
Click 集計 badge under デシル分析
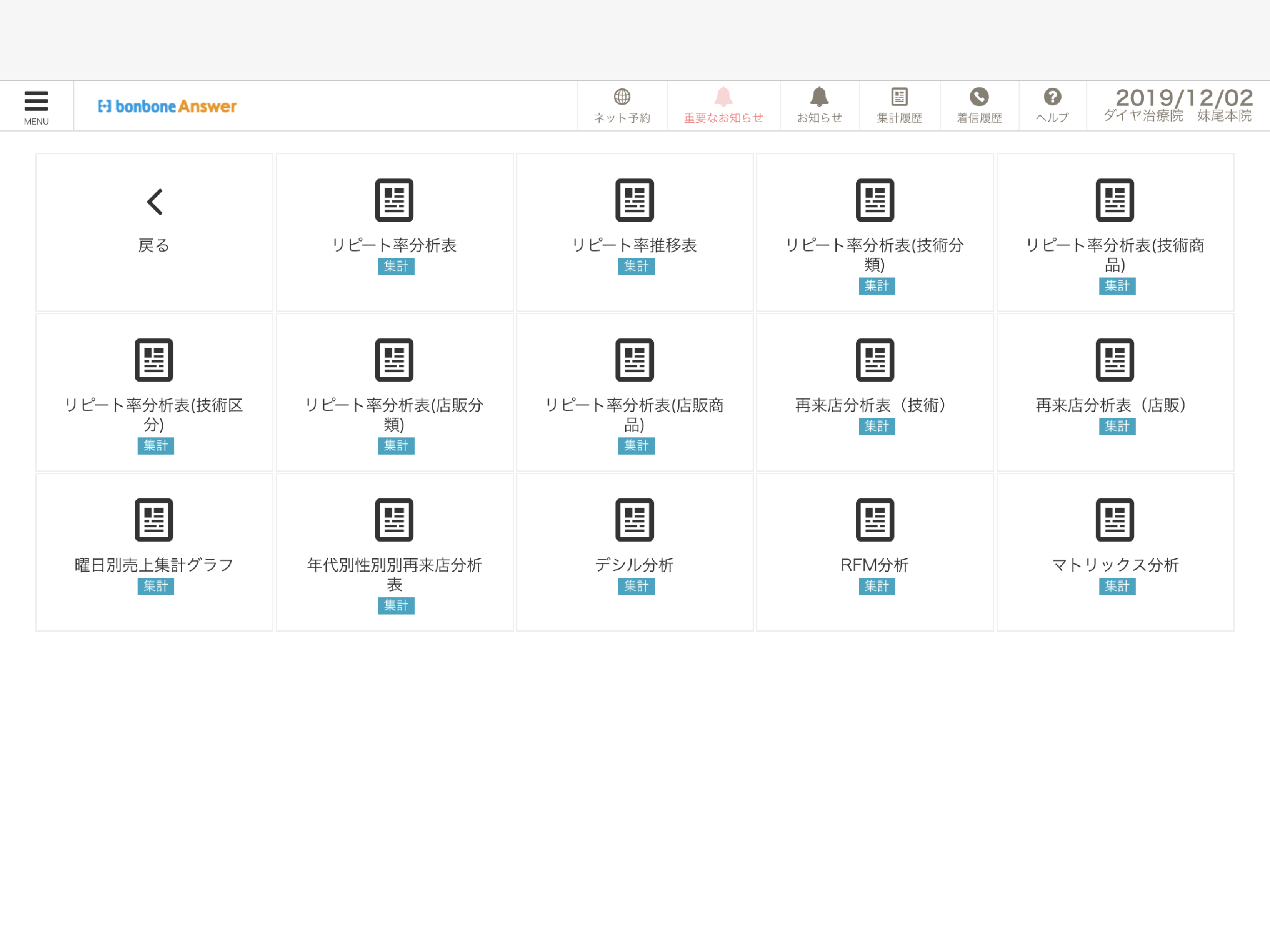tap(636, 586)
